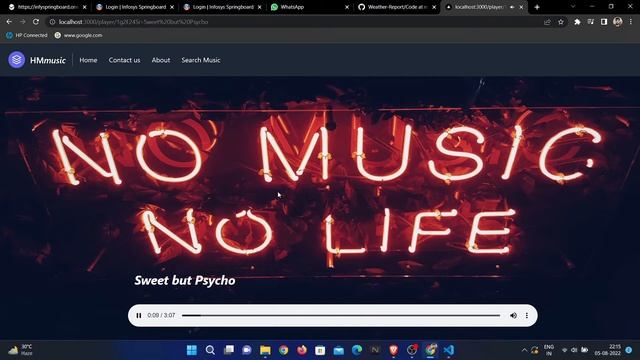Open Microsoft Edge from taskbar

coord(357,350)
